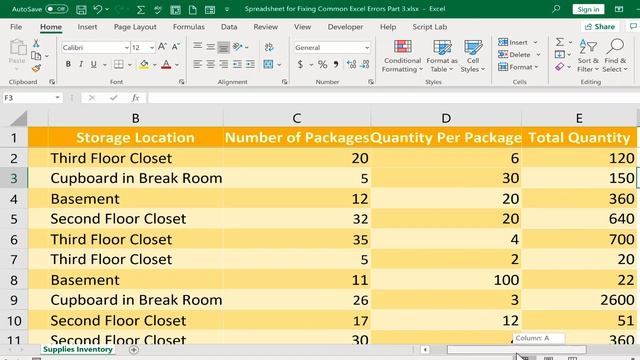Image resolution: width=640 pixels, height=360 pixels.
Task: Toggle Bold formatting
Action: 68,64
